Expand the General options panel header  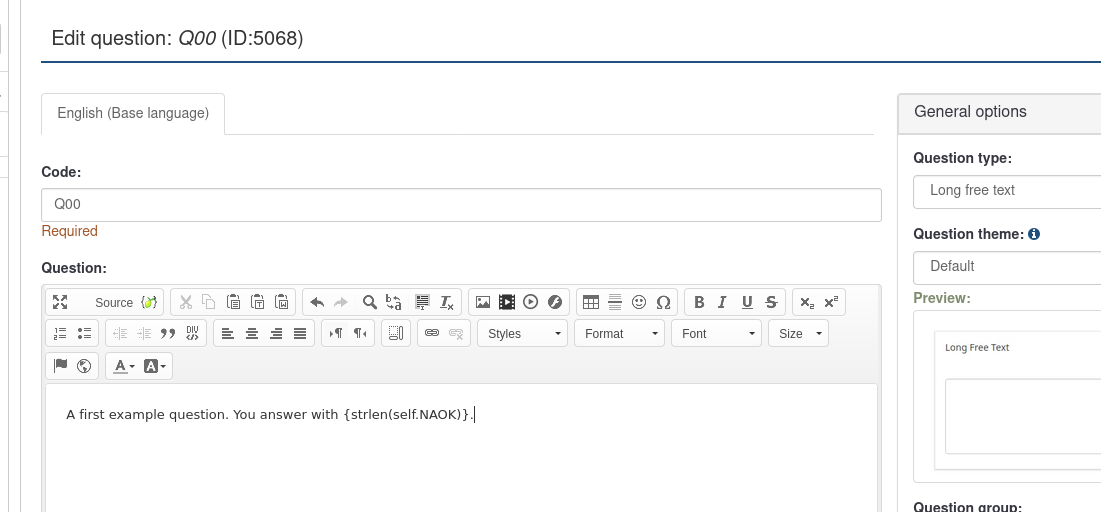[x=999, y=112]
